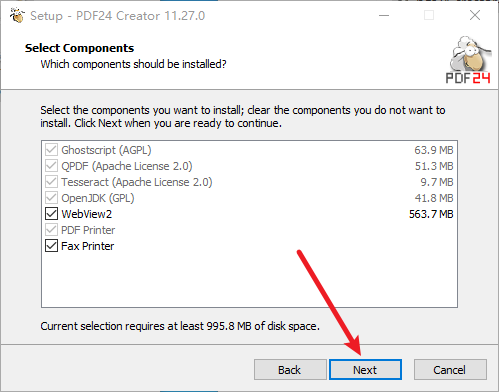
Task: Select the WebView2 list item label
Action: pos(87,214)
